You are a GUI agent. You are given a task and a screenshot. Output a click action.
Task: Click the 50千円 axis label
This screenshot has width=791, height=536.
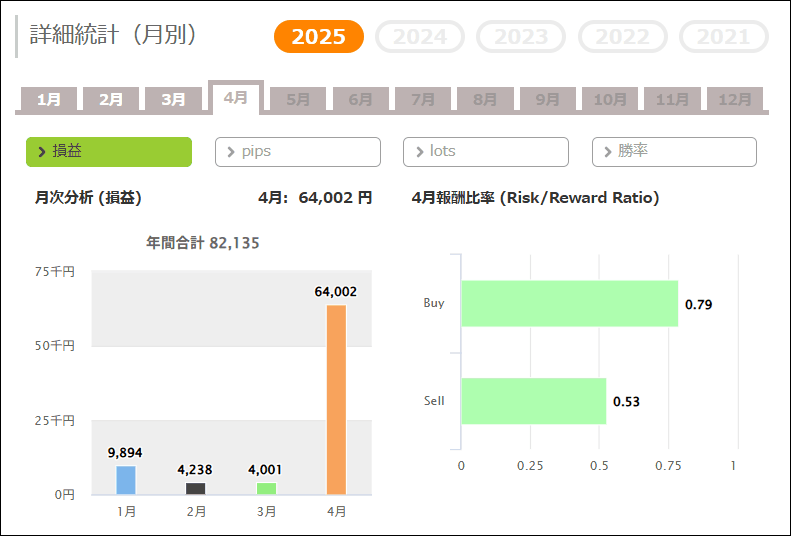click(55, 346)
